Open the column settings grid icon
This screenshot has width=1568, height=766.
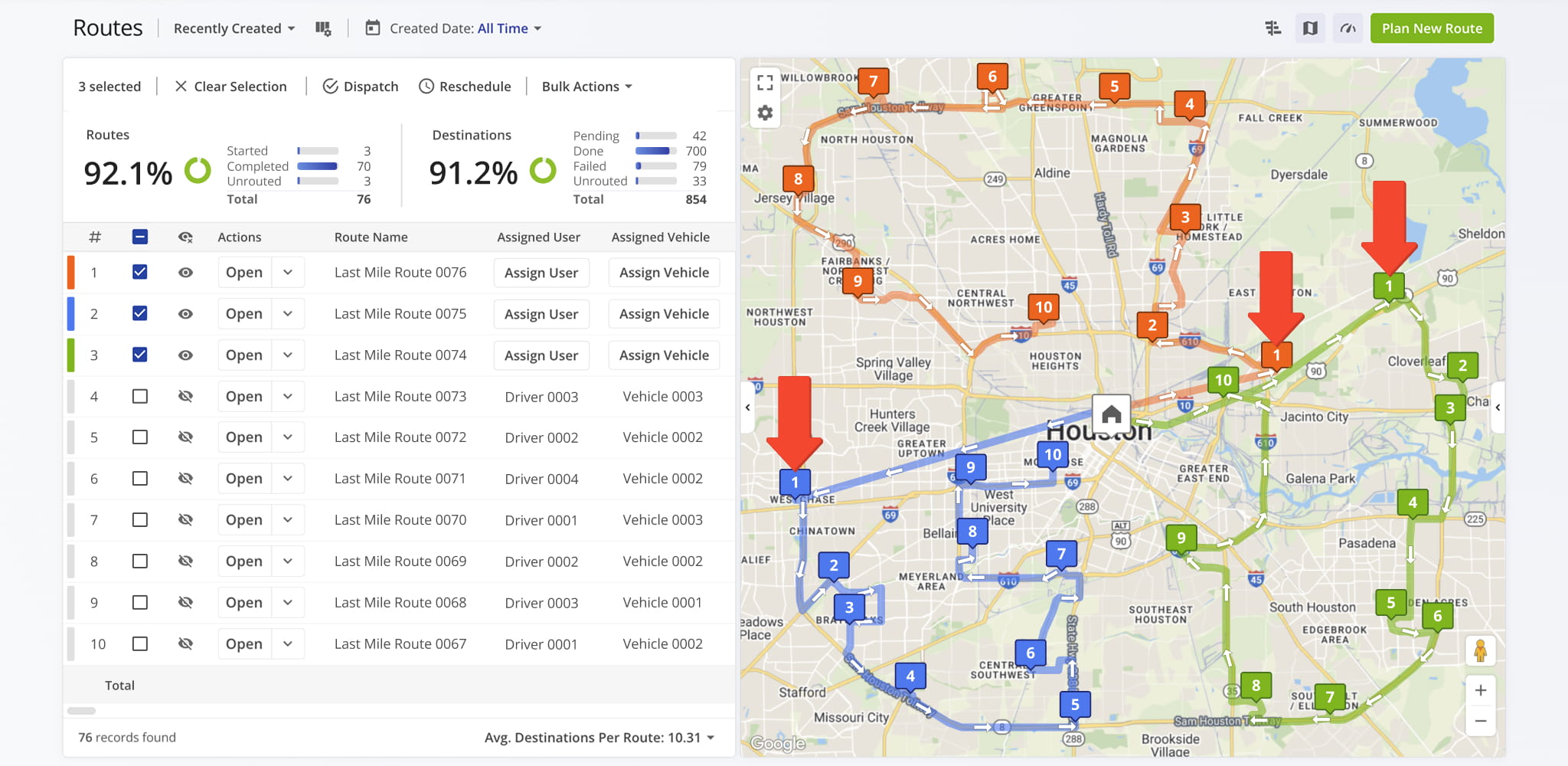click(323, 28)
